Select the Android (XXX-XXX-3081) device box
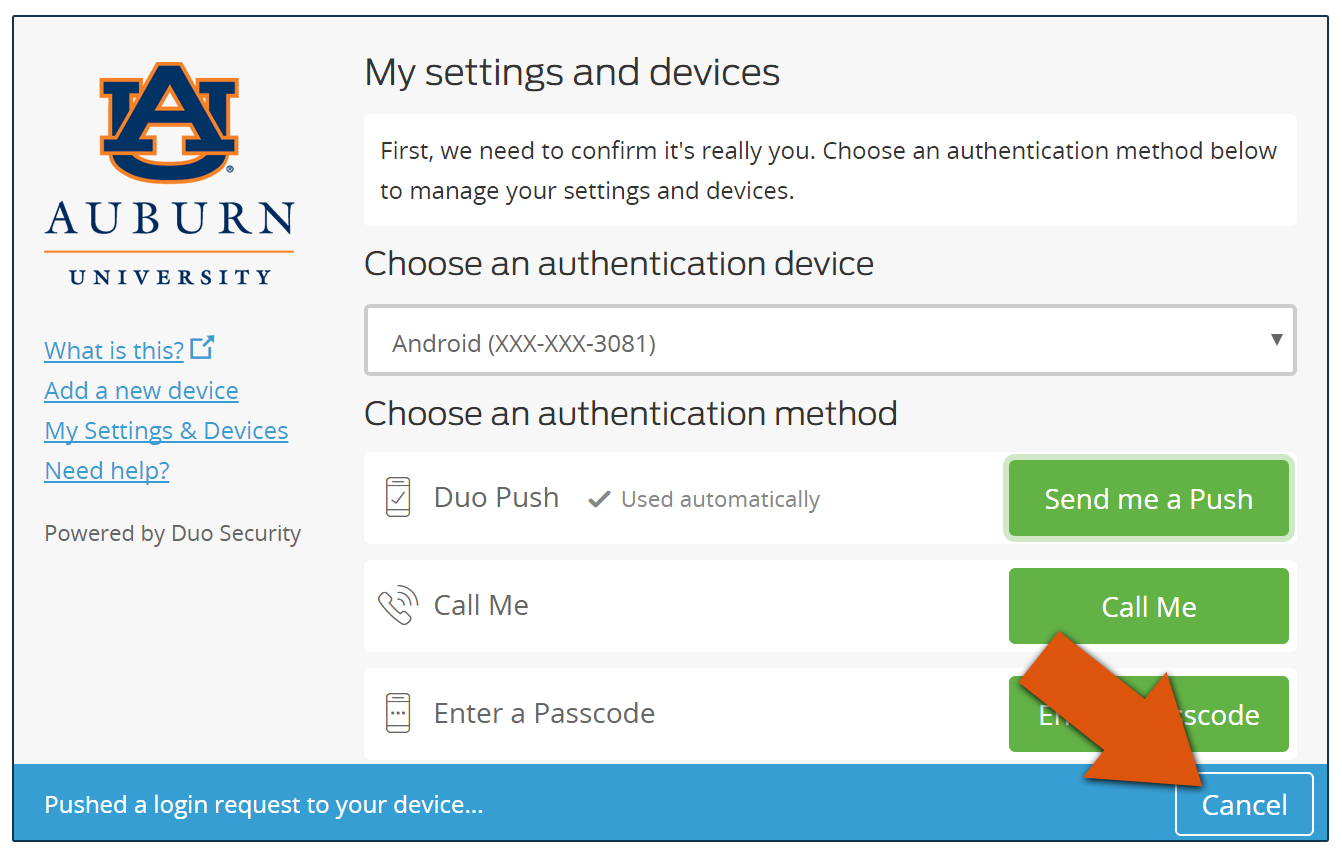This screenshot has width=1342, height=854. point(829,342)
